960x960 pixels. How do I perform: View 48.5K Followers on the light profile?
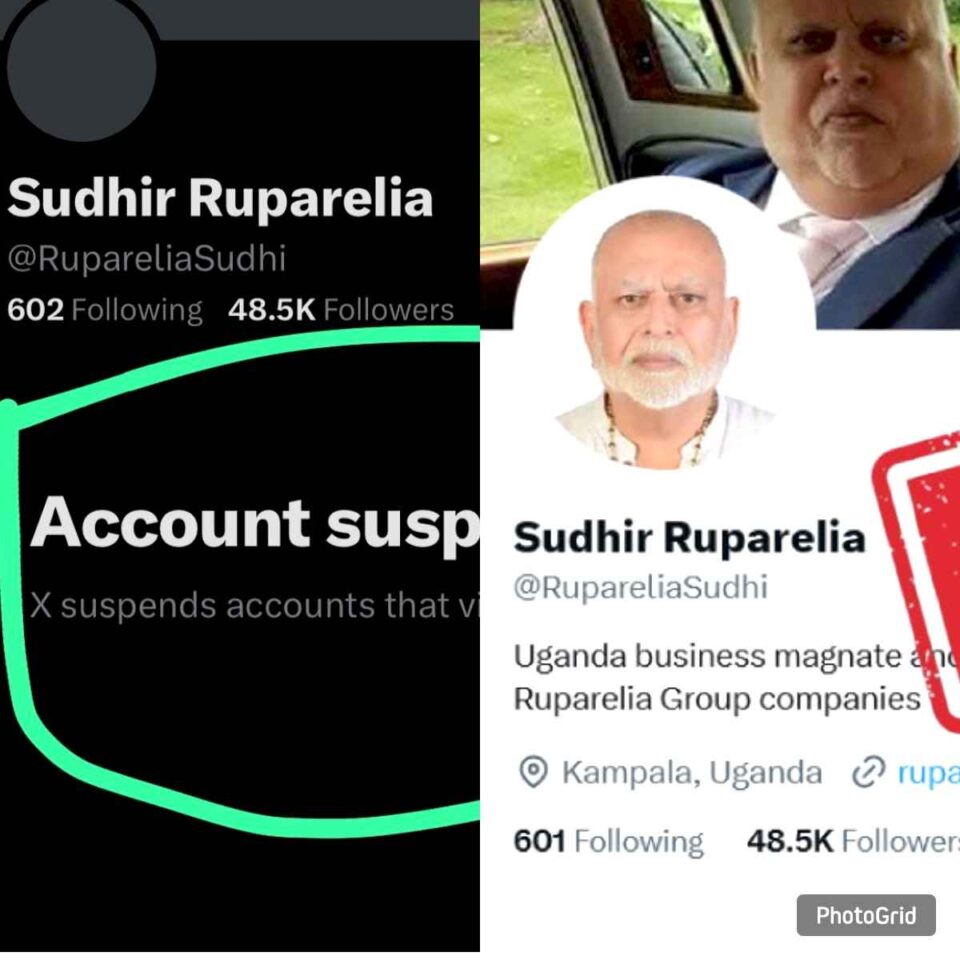(x=853, y=841)
